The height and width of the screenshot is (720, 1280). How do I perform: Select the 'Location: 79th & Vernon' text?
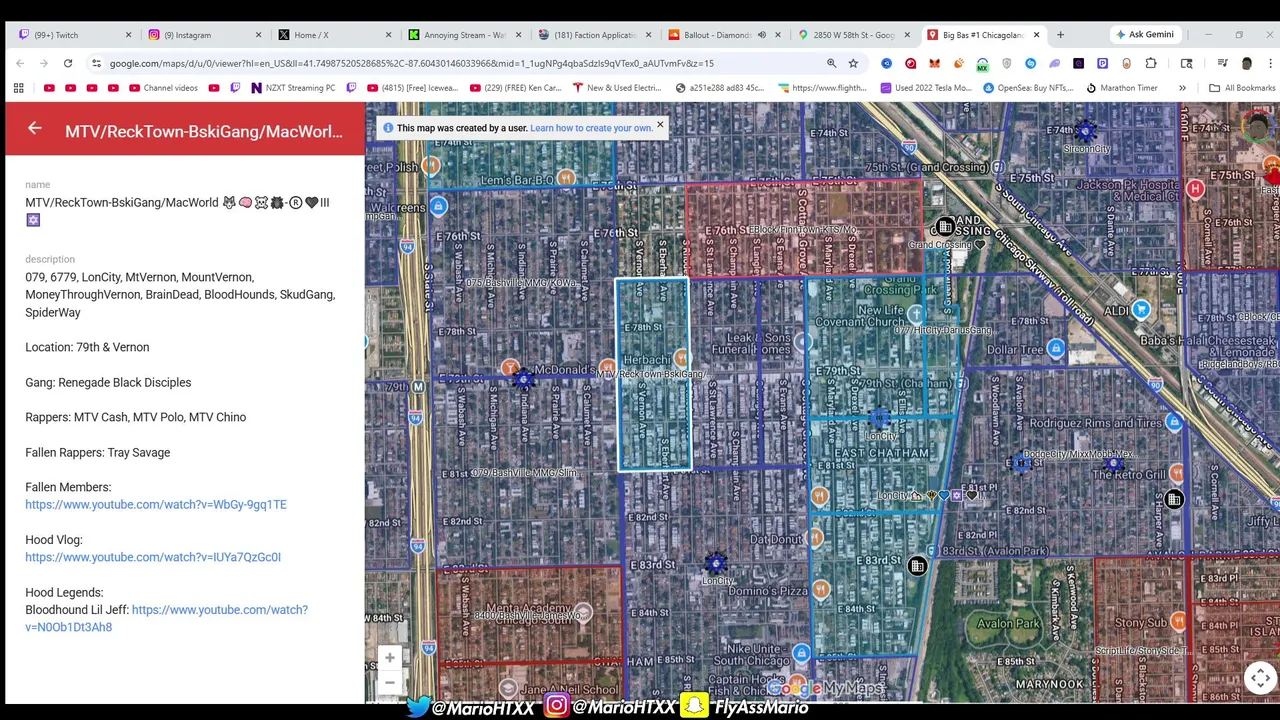click(87, 347)
